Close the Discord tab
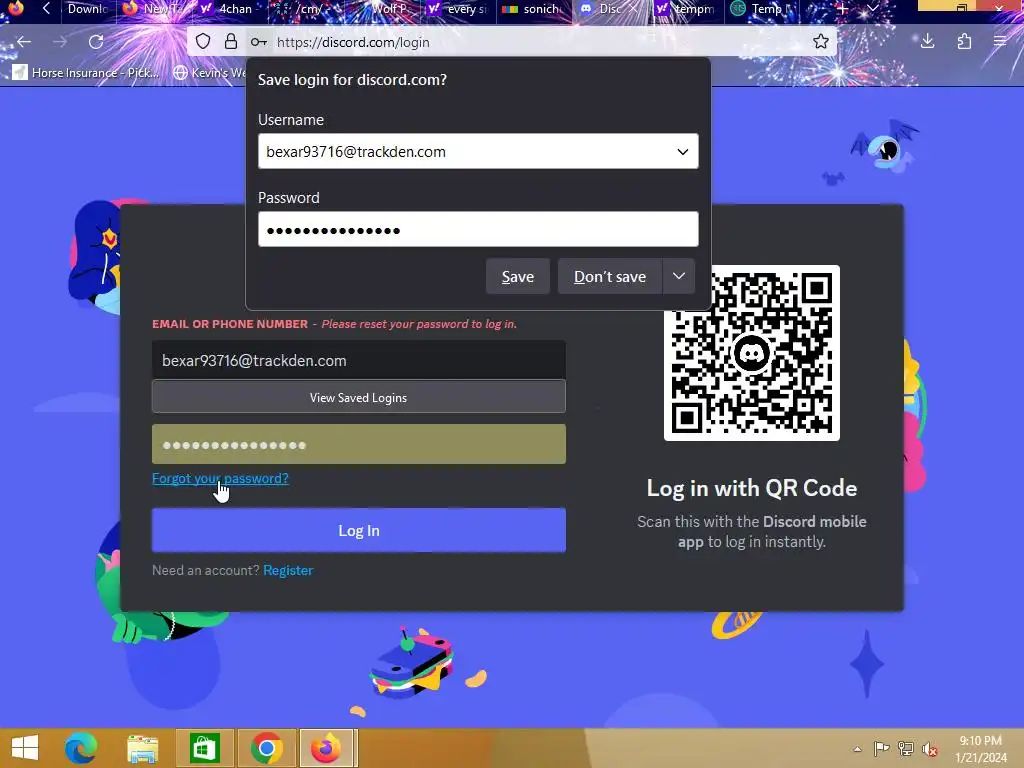This screenshot has width=1024, height=768. point(632,9)
